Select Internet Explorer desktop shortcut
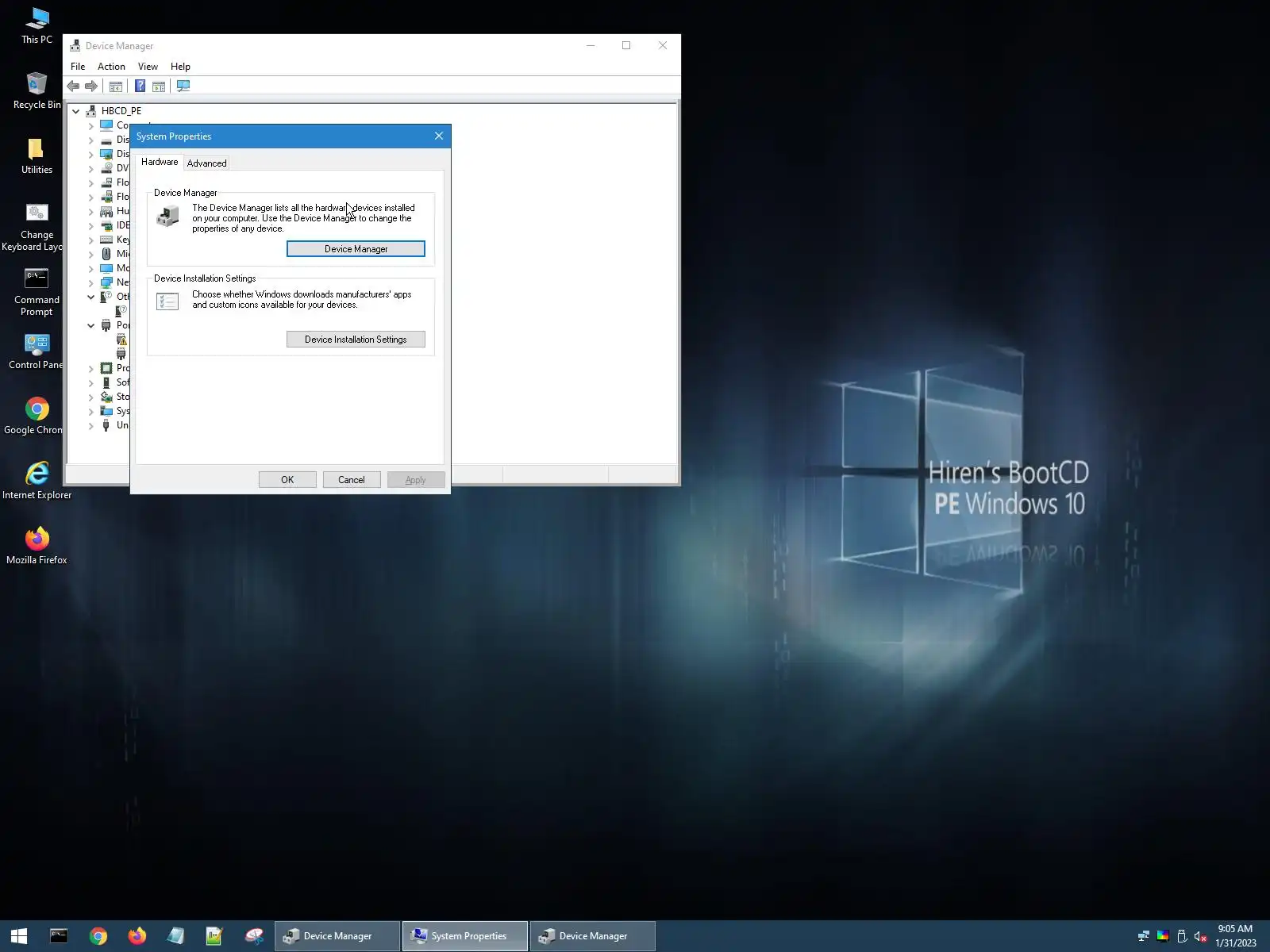This screenshot has height=952, width=1270. coord(37,481)
